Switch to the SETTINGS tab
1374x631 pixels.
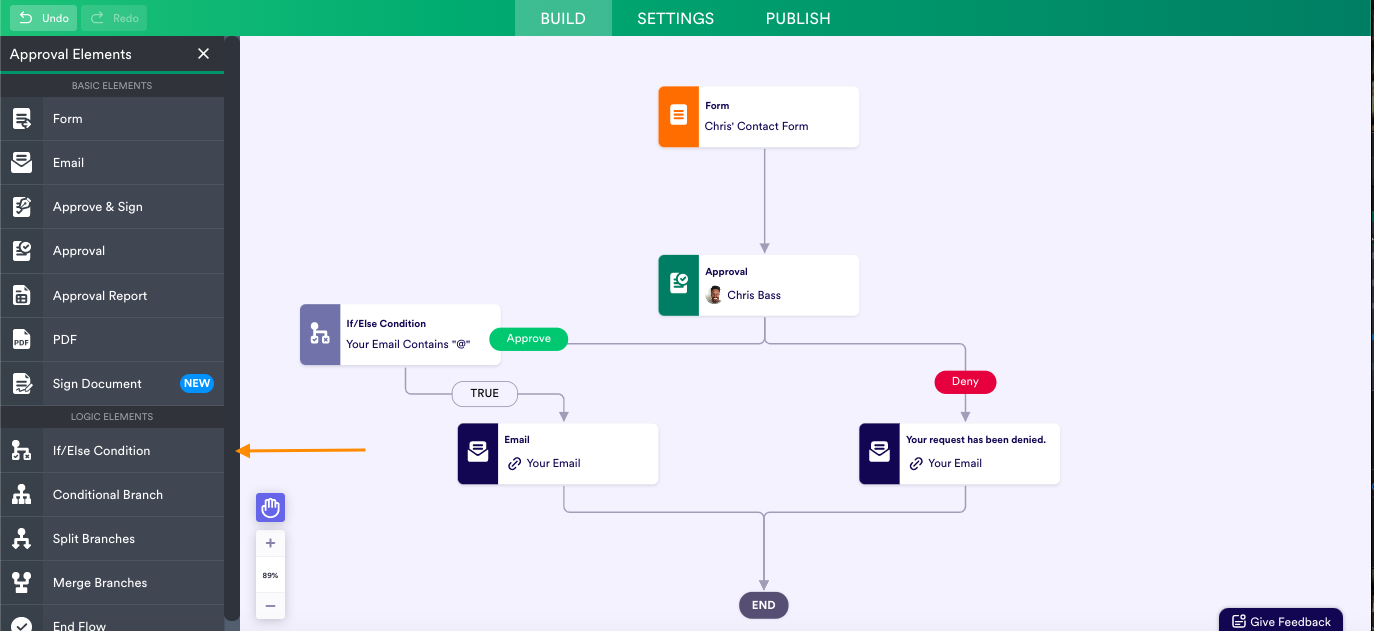[676, 18]
